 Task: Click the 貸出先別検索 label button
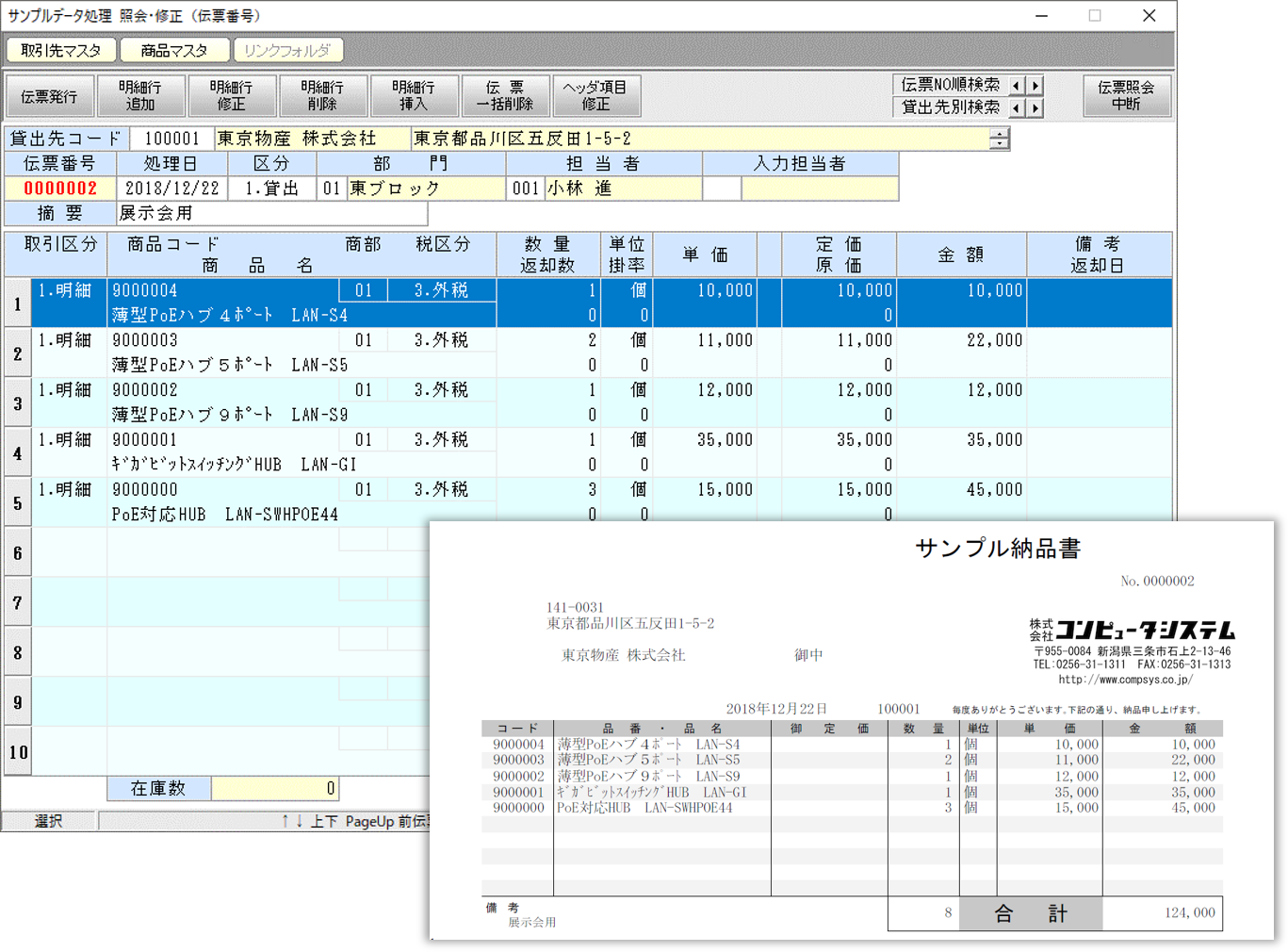point(950,107)
